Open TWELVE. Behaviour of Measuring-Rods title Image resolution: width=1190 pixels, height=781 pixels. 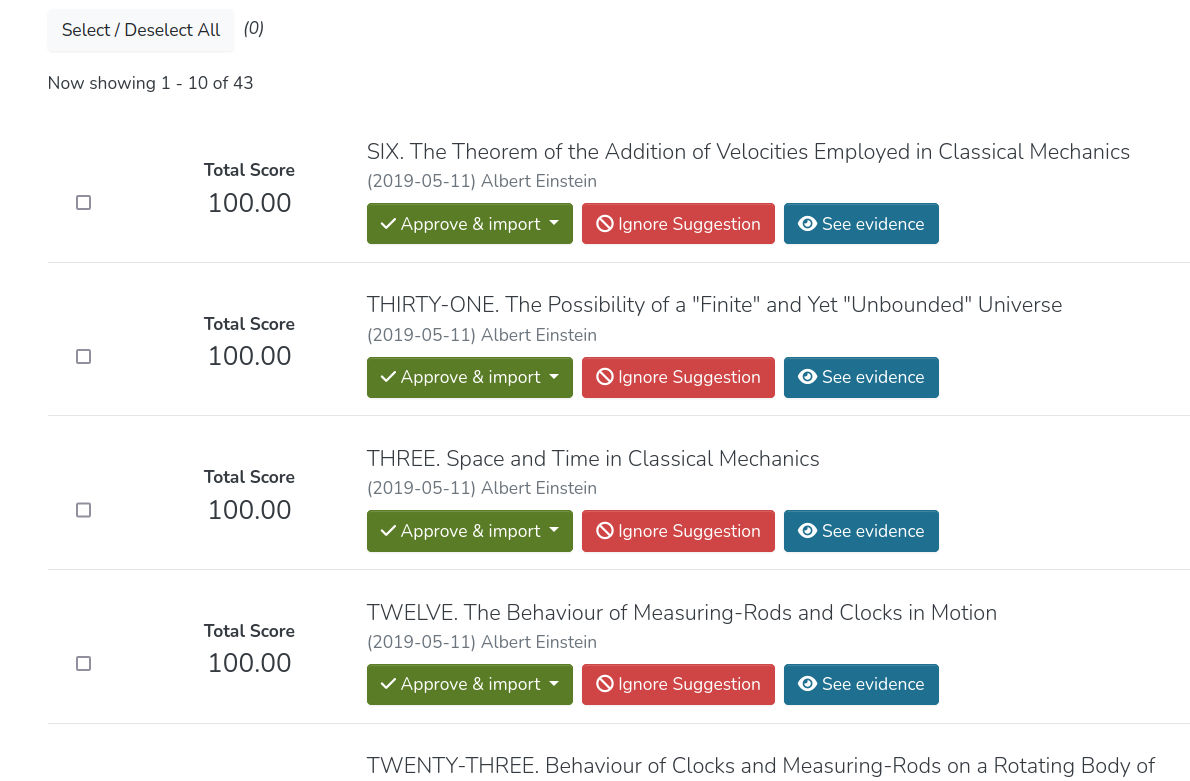click(681, 613)
